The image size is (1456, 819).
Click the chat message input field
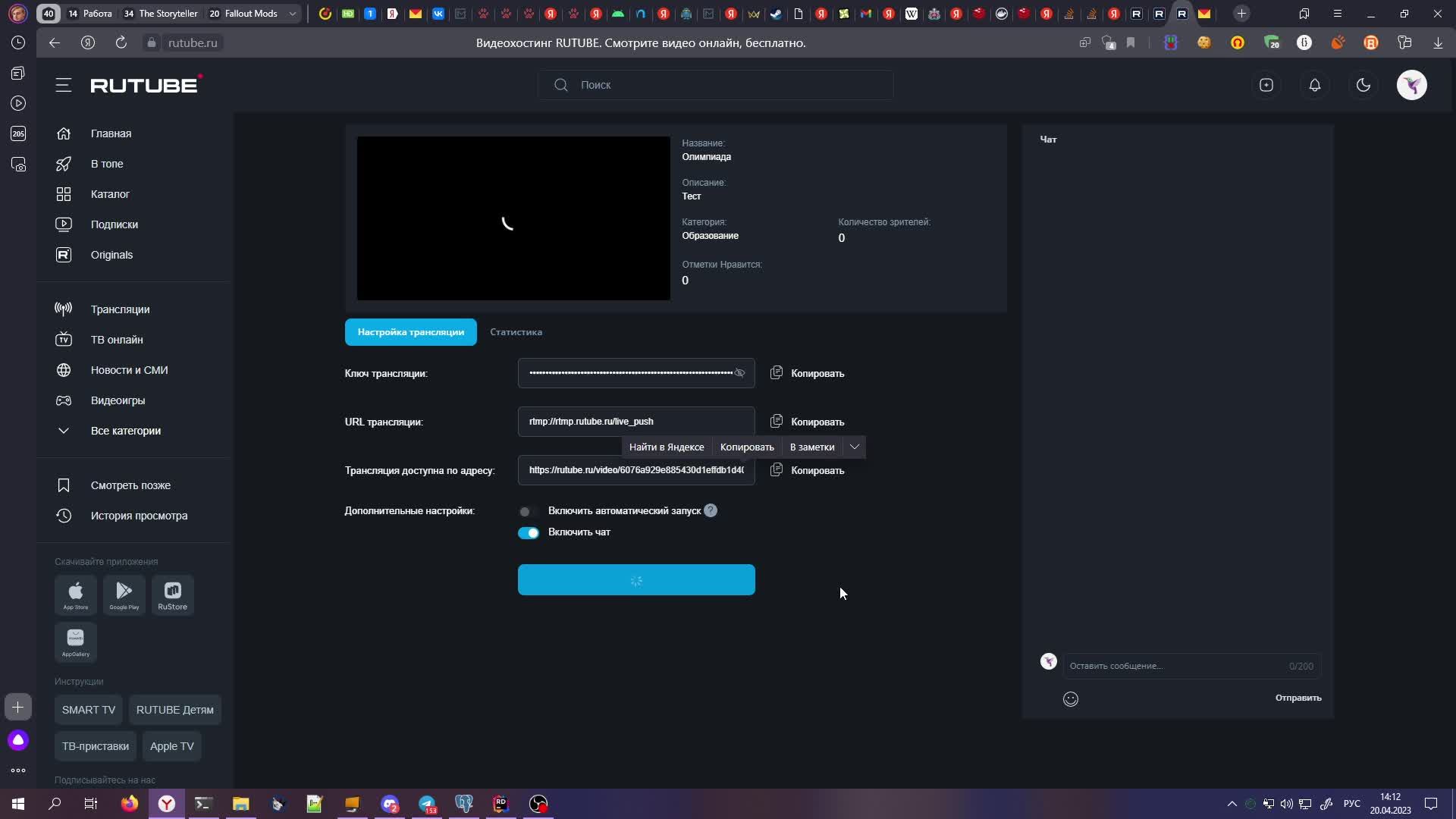[1175, 666]
